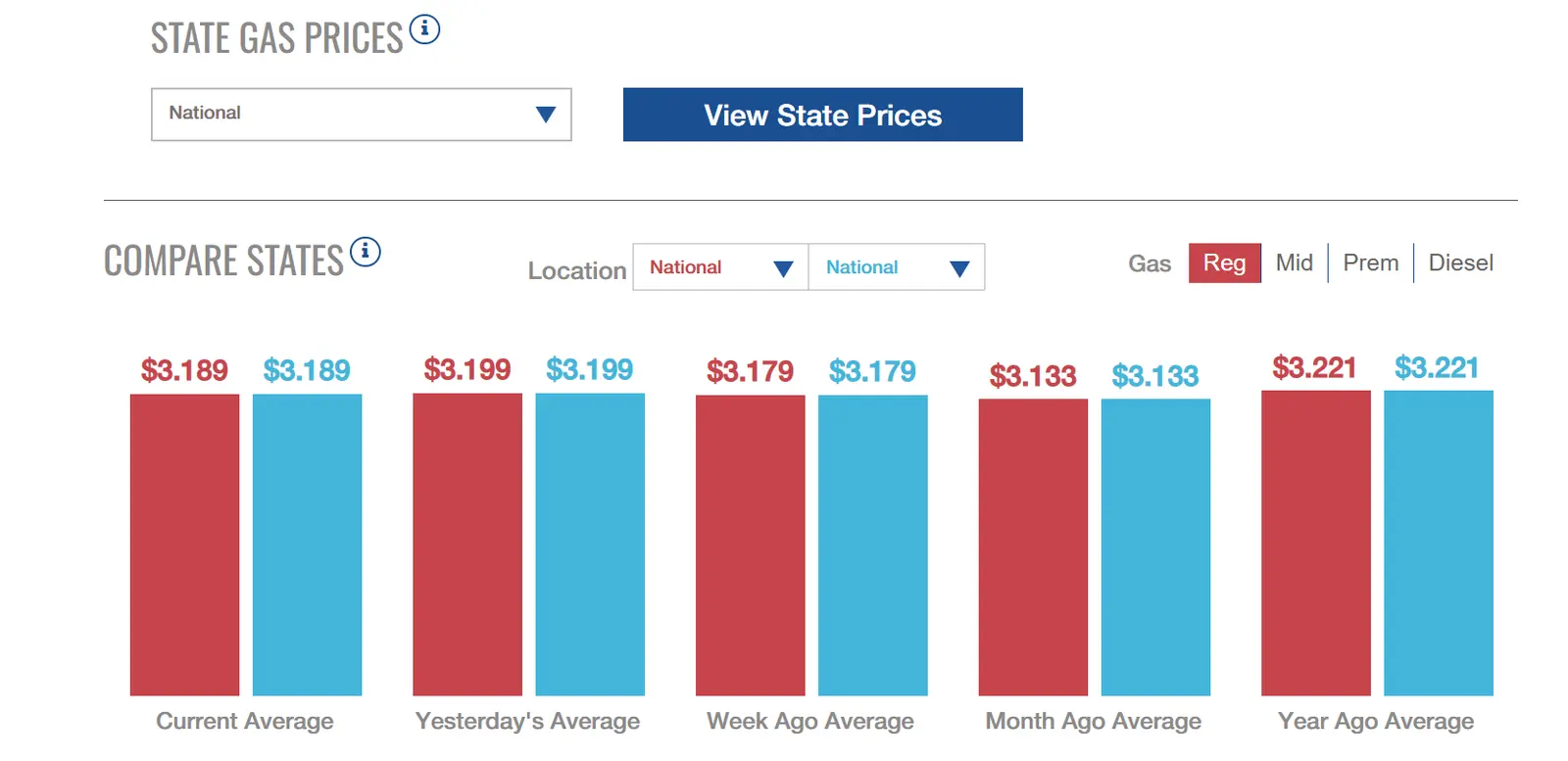Screen dimensions: 1568x761
Task: Click the Month Ago Average label
Action: [x=1093, y=722]
